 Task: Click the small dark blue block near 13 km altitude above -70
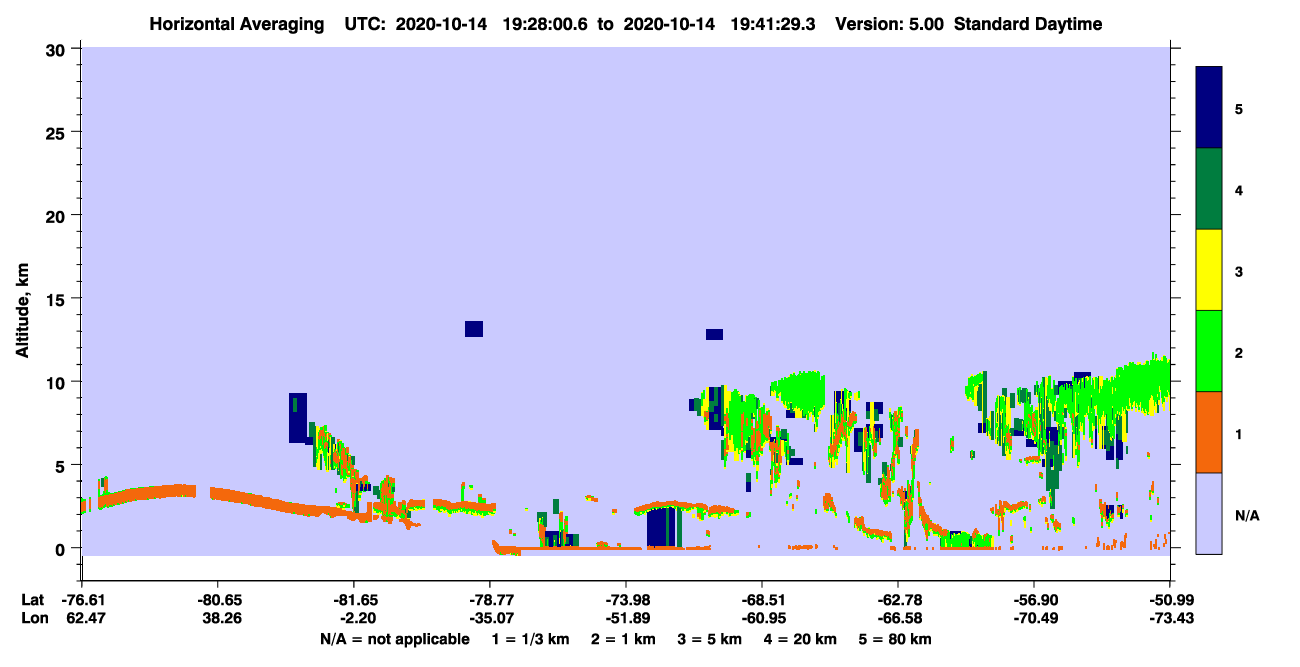click(714, 334)
